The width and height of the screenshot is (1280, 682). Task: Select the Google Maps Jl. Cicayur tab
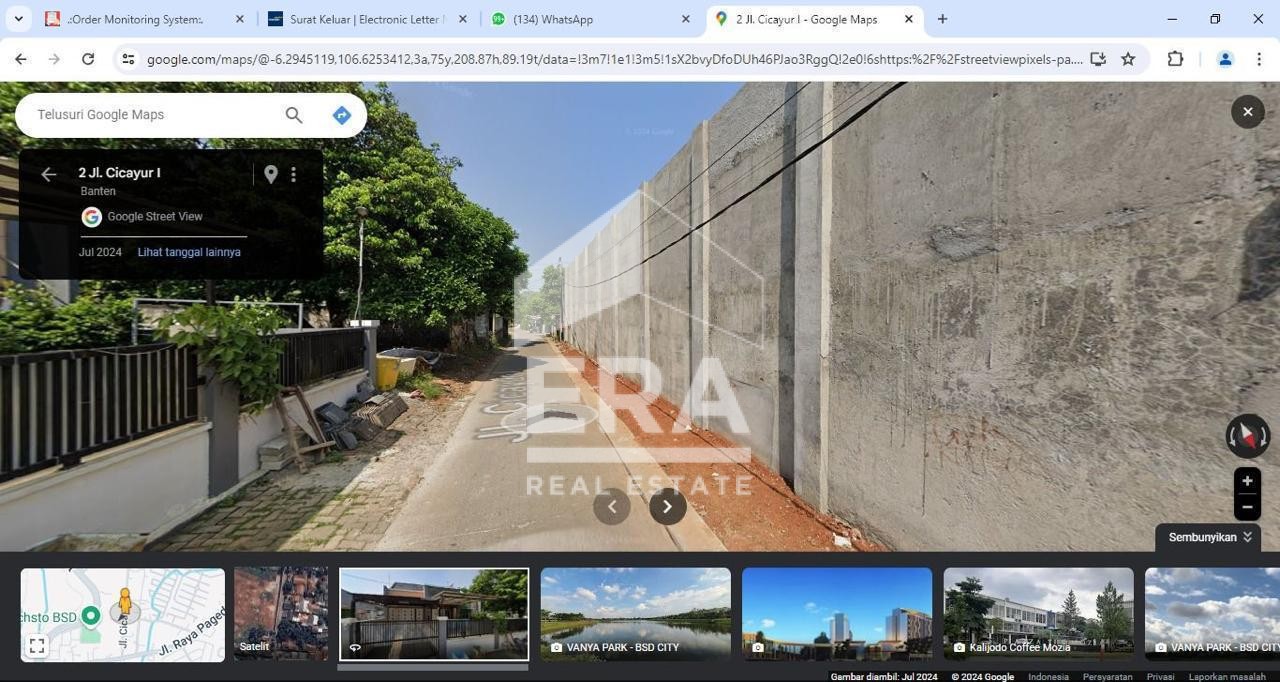pos(814,19)
